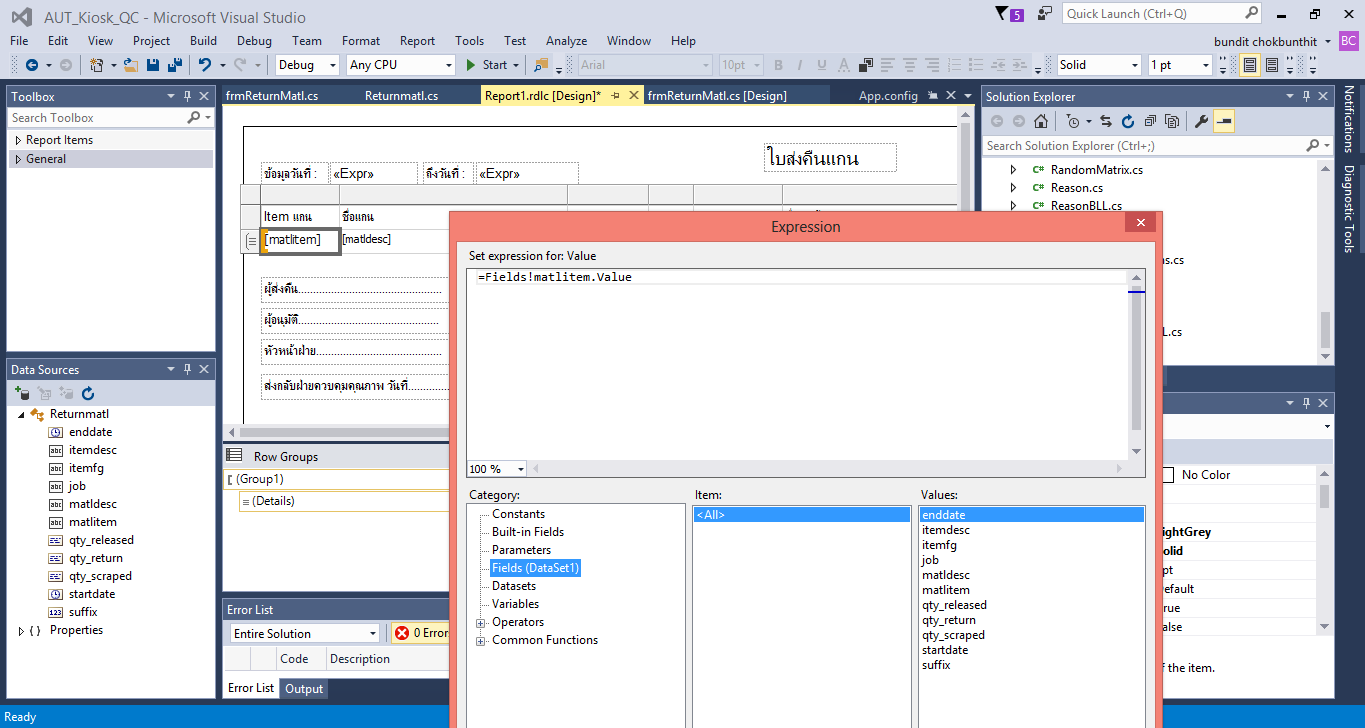Open the Report menu

pos(417,41)
